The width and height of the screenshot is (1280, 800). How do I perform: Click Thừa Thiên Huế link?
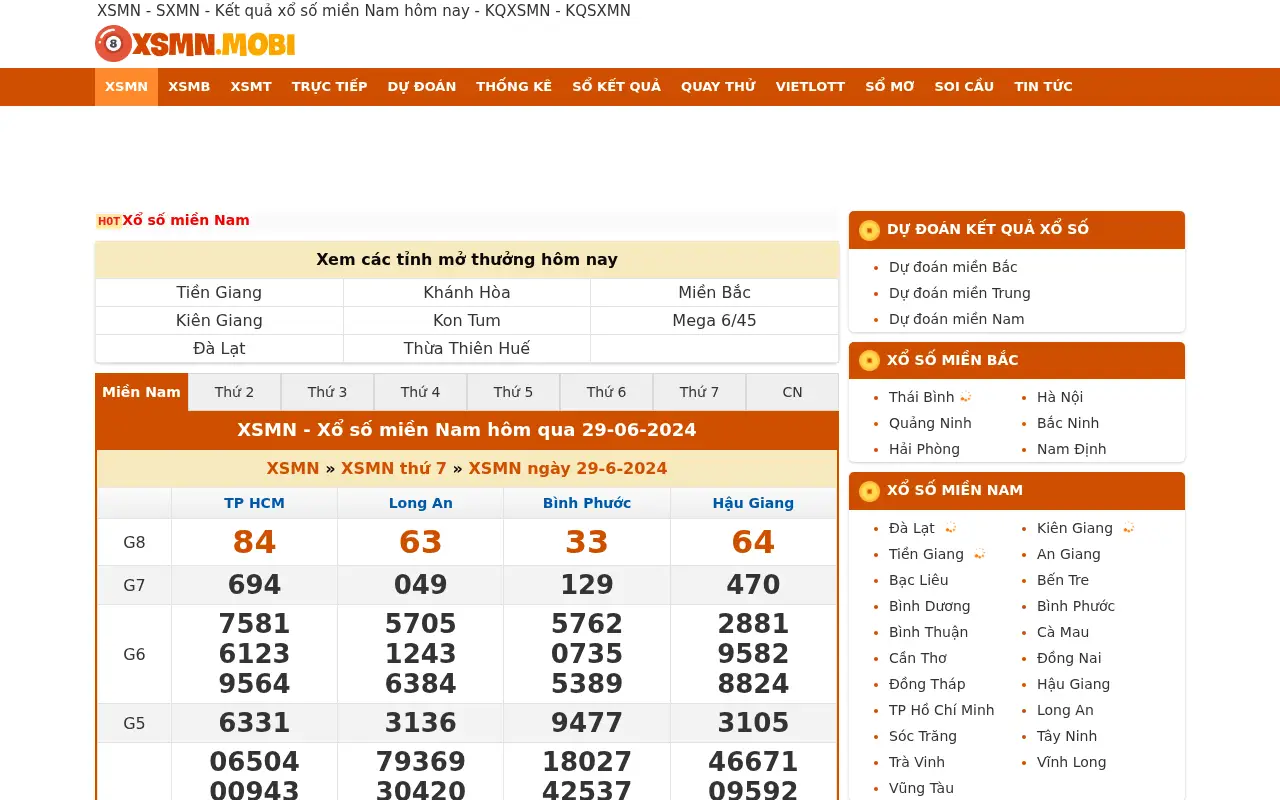point(467,349)
